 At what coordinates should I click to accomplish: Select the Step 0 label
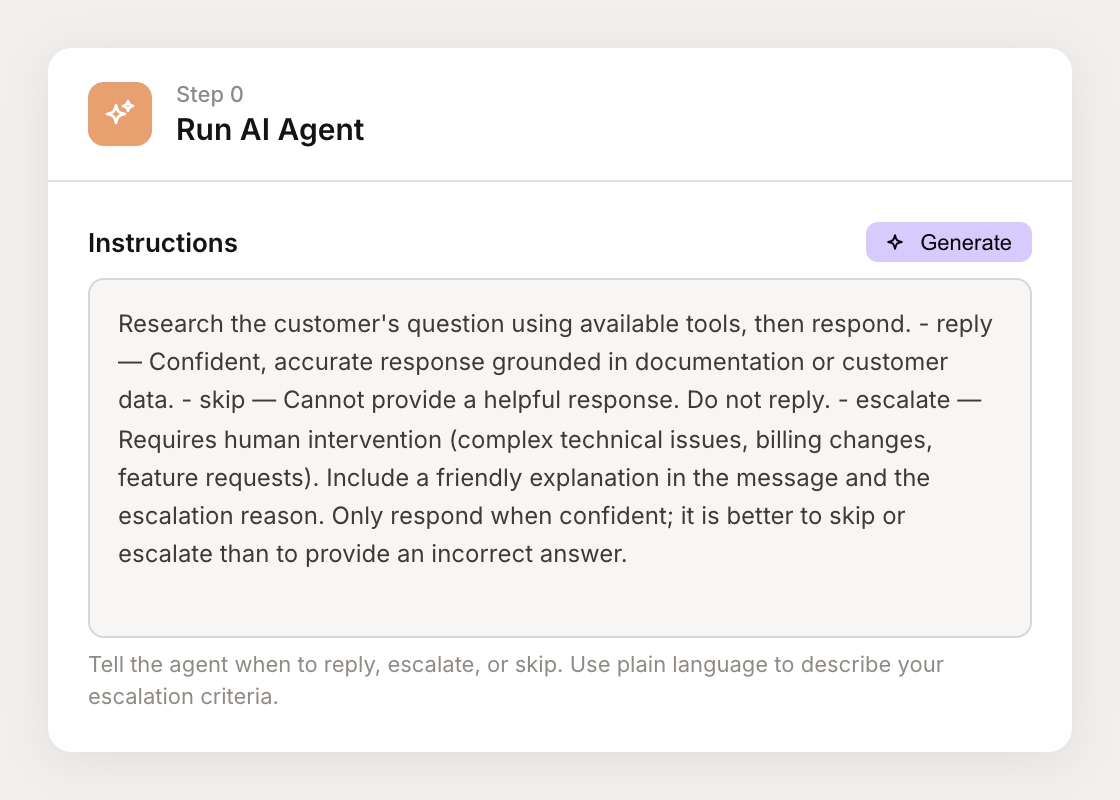coord(209,94)
